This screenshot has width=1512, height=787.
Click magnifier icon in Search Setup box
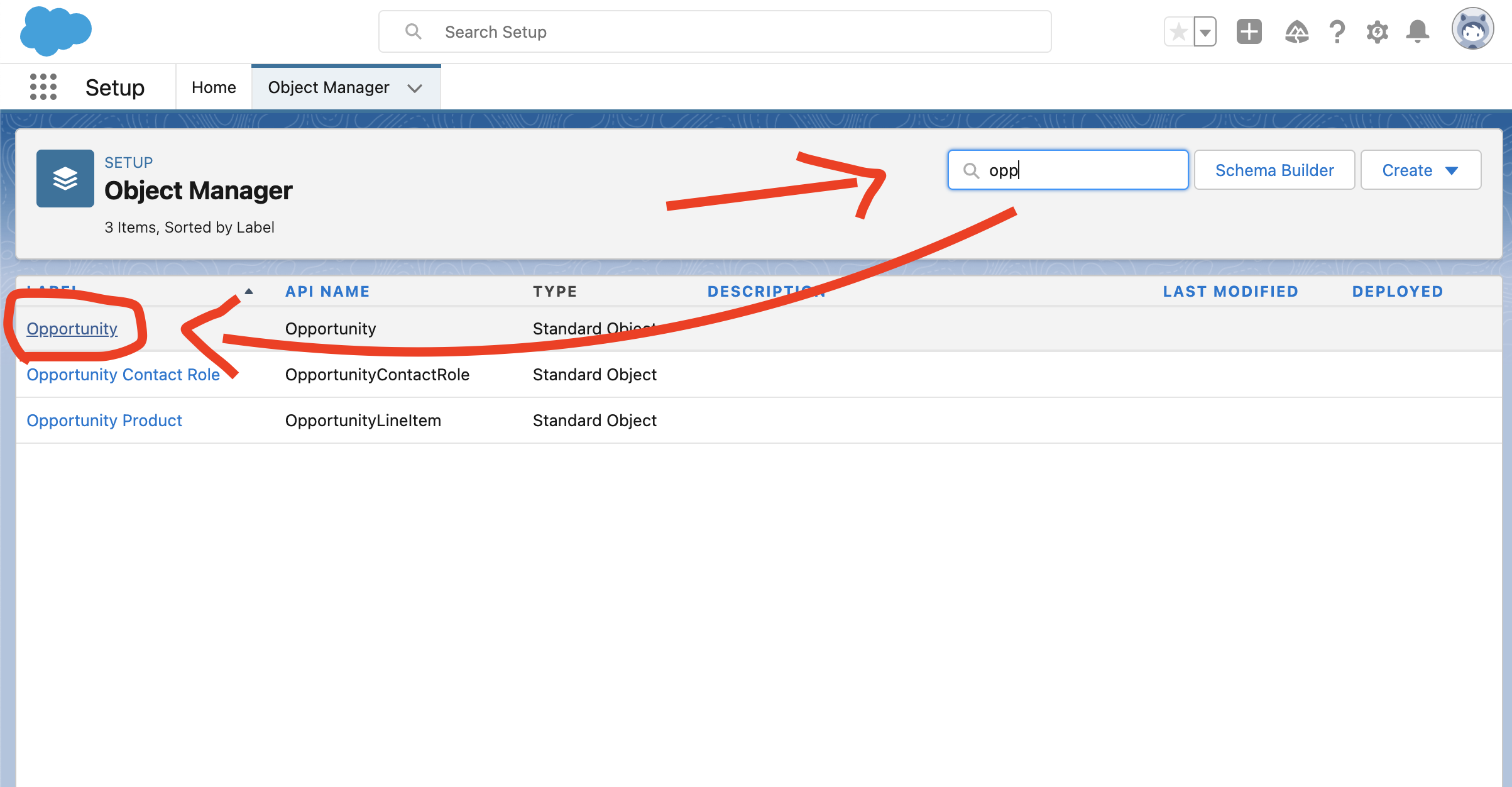[413, 31]
